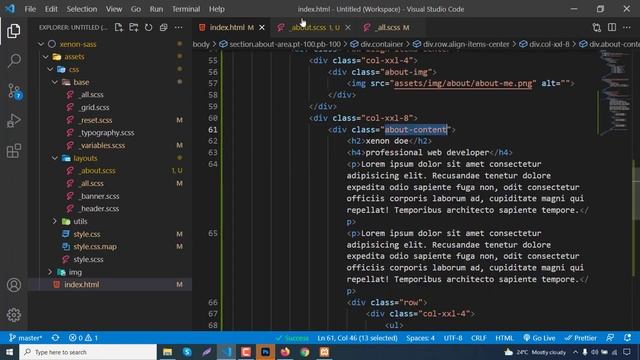Change language mode from HTML
The image size is (640, 360).
(x=504, y=338)
